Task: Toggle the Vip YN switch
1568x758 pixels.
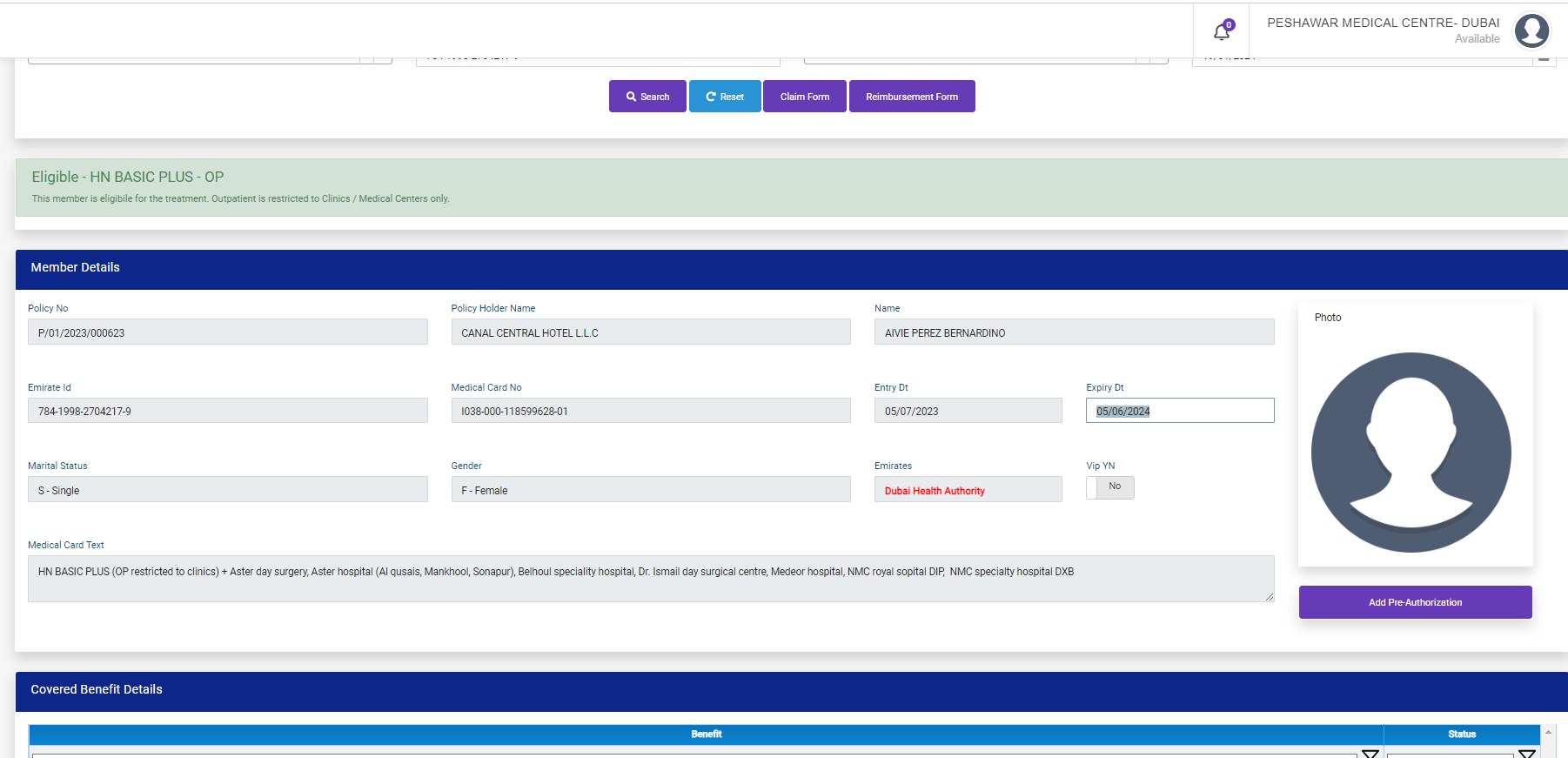Action: (1109, 487)
